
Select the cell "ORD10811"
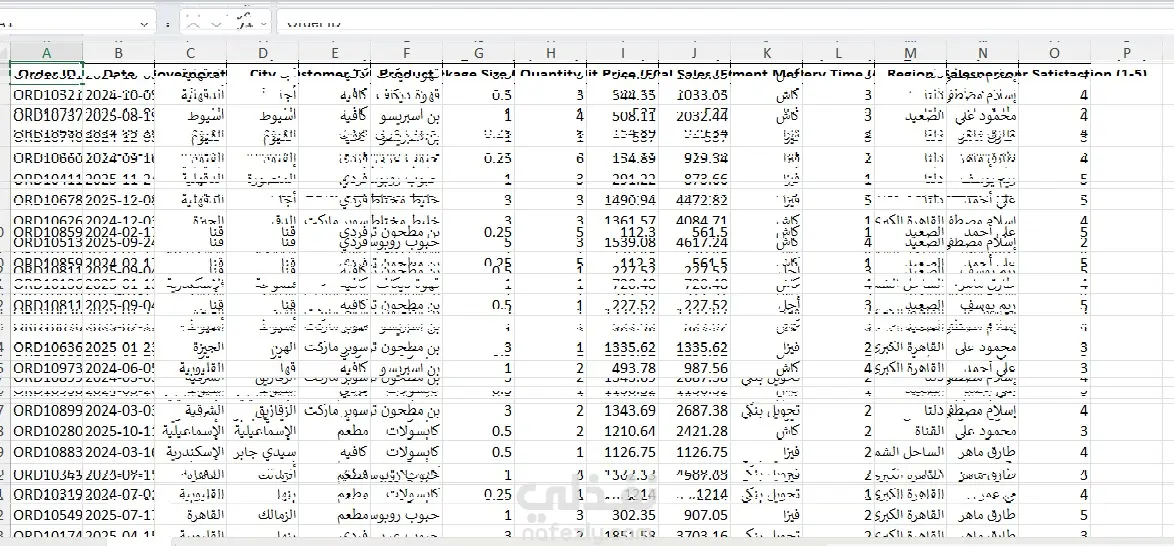point(46,306)
